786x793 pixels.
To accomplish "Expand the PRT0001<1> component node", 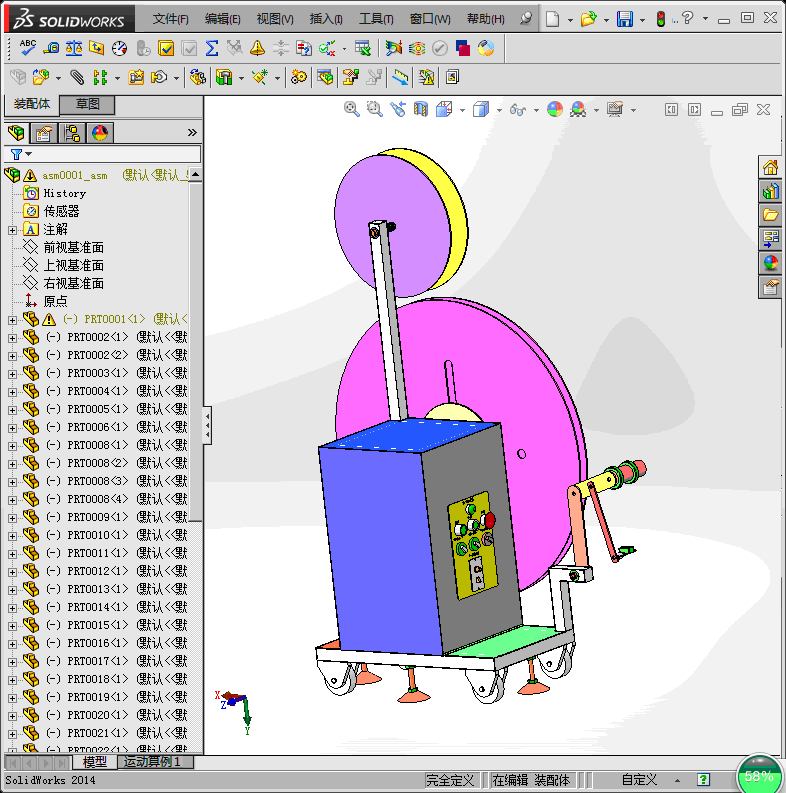I will pyautogui.click(x=13, y=320).
